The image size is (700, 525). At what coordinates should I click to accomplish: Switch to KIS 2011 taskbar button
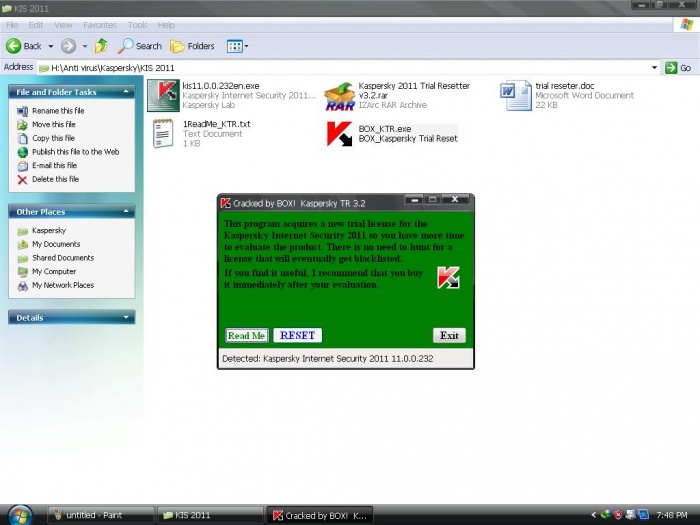click(x=210, y=515)
